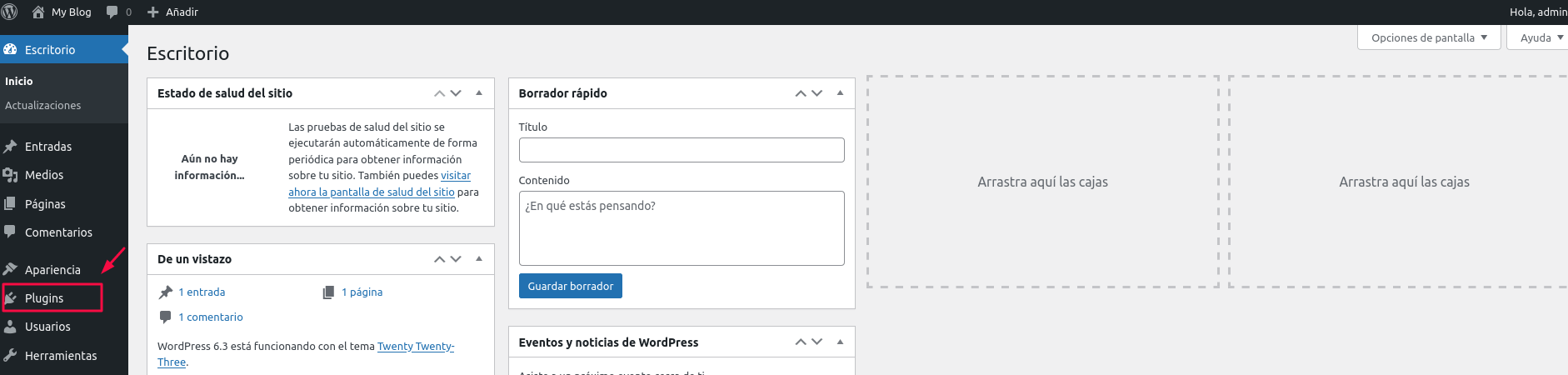The width and height of the screenshot is (1568, 375).
Task: Click the Páginas pages icon
Action: 10,203
